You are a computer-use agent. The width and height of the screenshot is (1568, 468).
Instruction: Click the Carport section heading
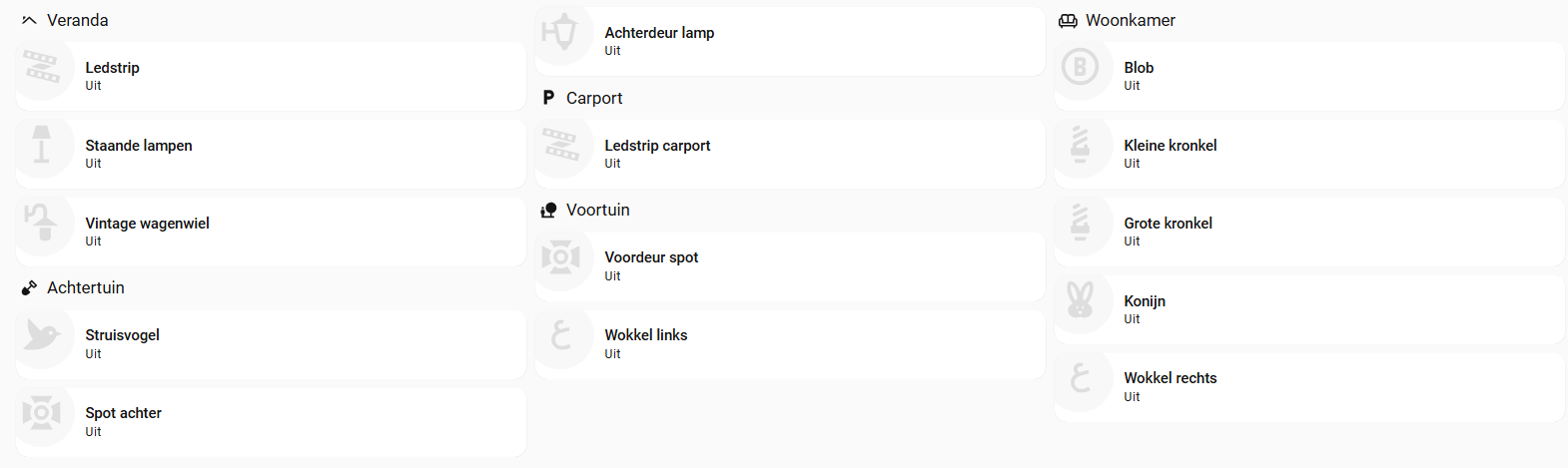593,98
